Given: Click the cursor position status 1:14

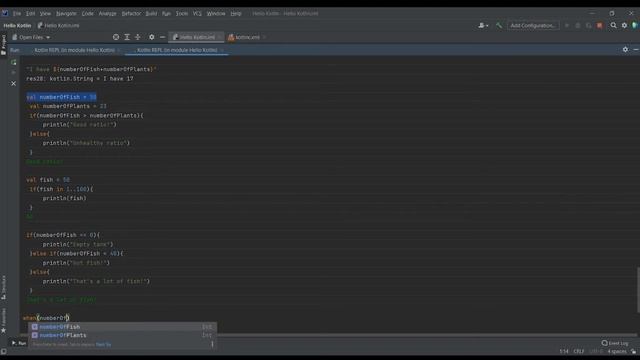Looking at the screenshot, I should (x=564, y=351).
